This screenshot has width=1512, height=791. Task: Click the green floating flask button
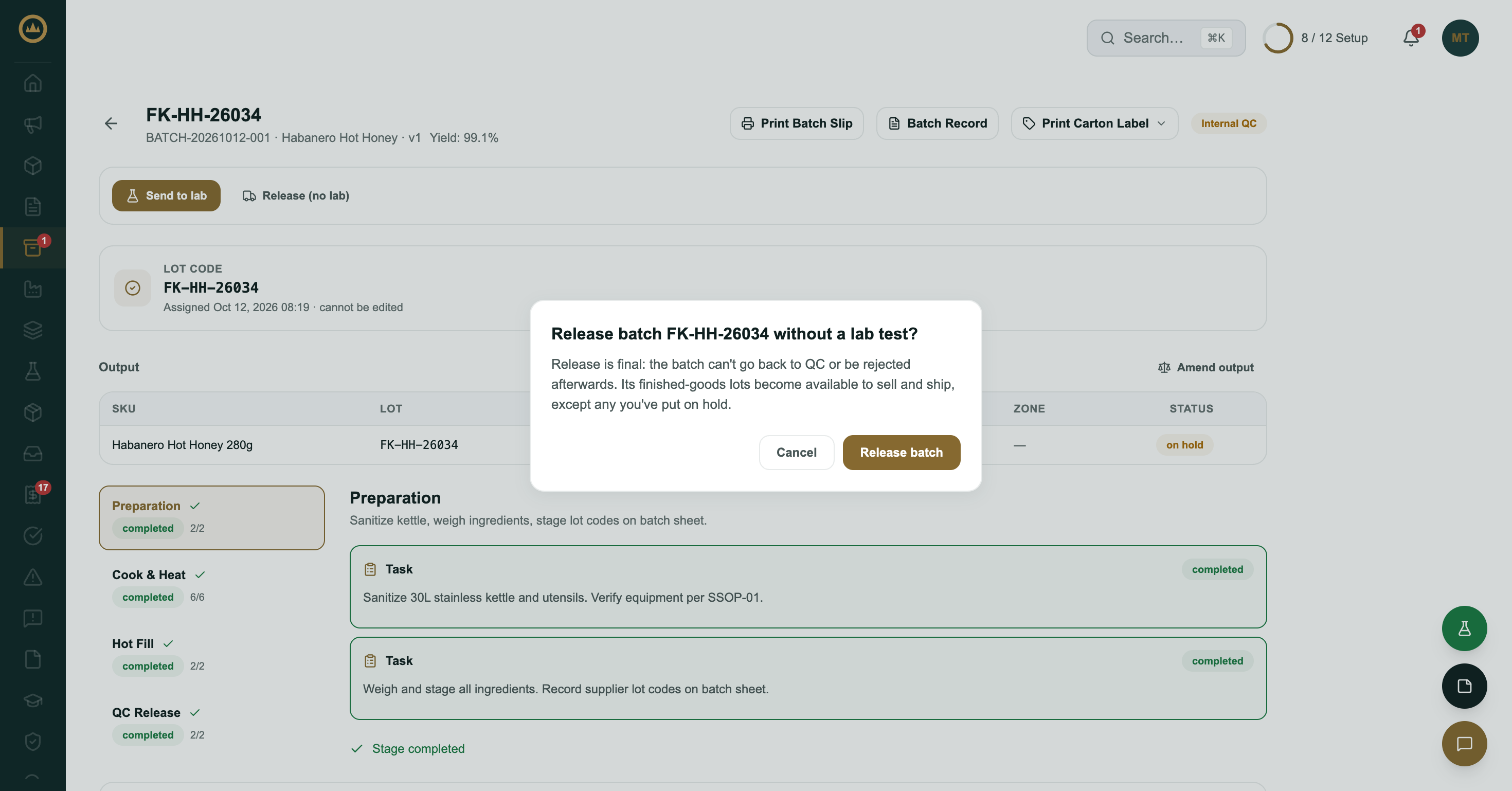click(x=1465, y=628)
